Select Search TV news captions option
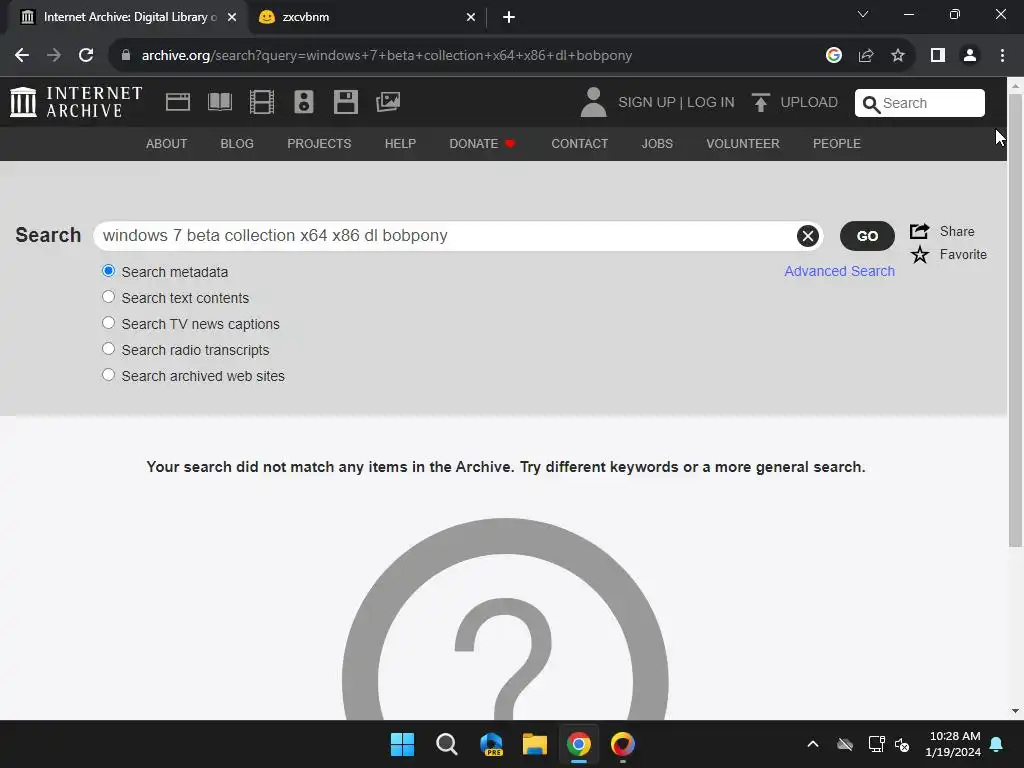 (108, 323)
